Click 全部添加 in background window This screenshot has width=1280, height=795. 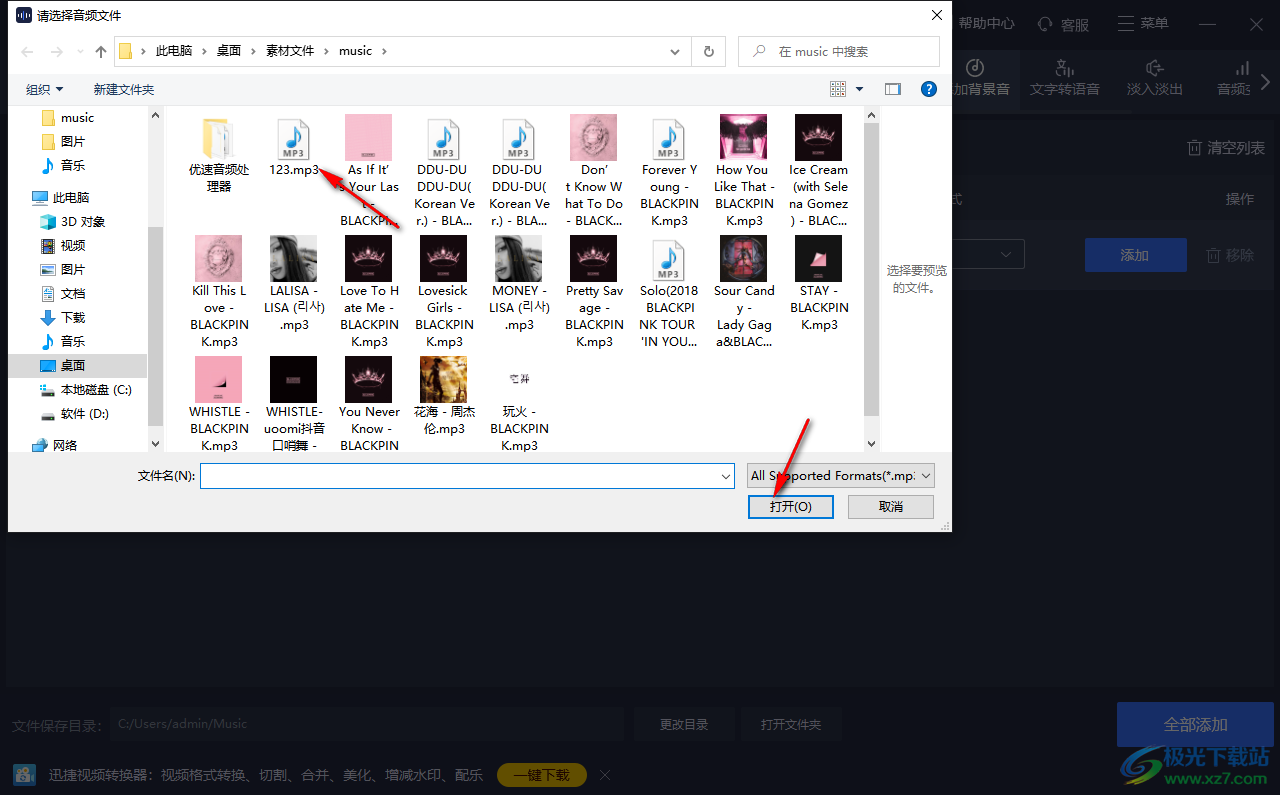click(x=1195, y=724)
